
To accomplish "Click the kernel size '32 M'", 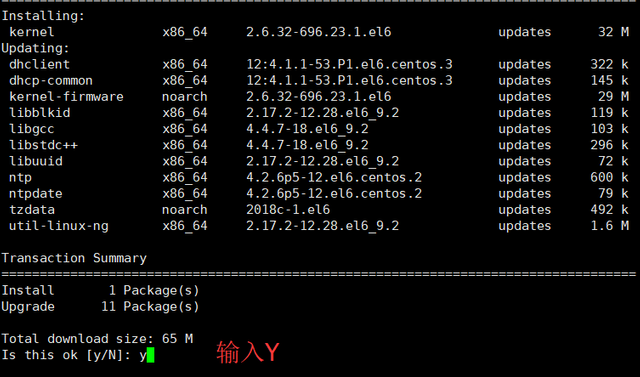I will (x=613, y=32).
